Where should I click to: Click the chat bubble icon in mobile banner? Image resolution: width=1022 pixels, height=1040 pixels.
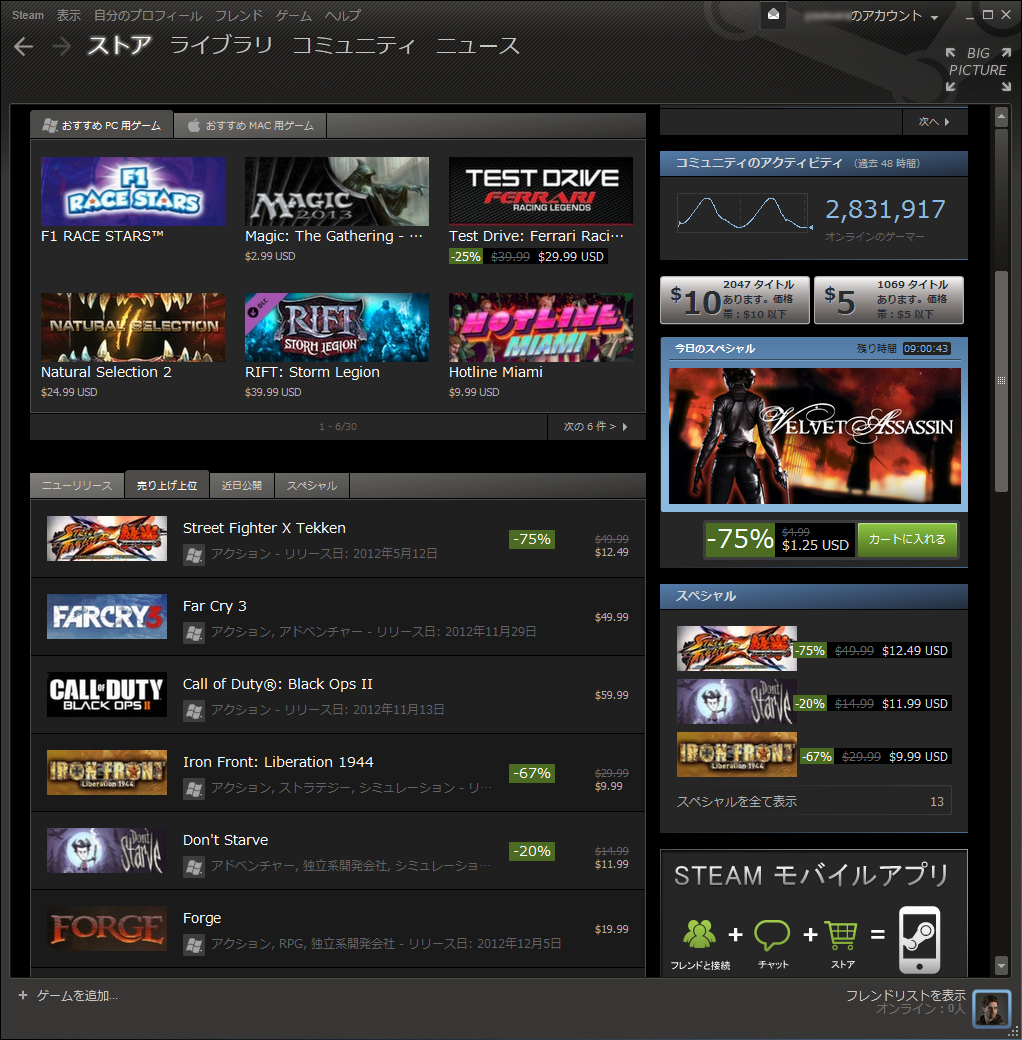point(773,934)
